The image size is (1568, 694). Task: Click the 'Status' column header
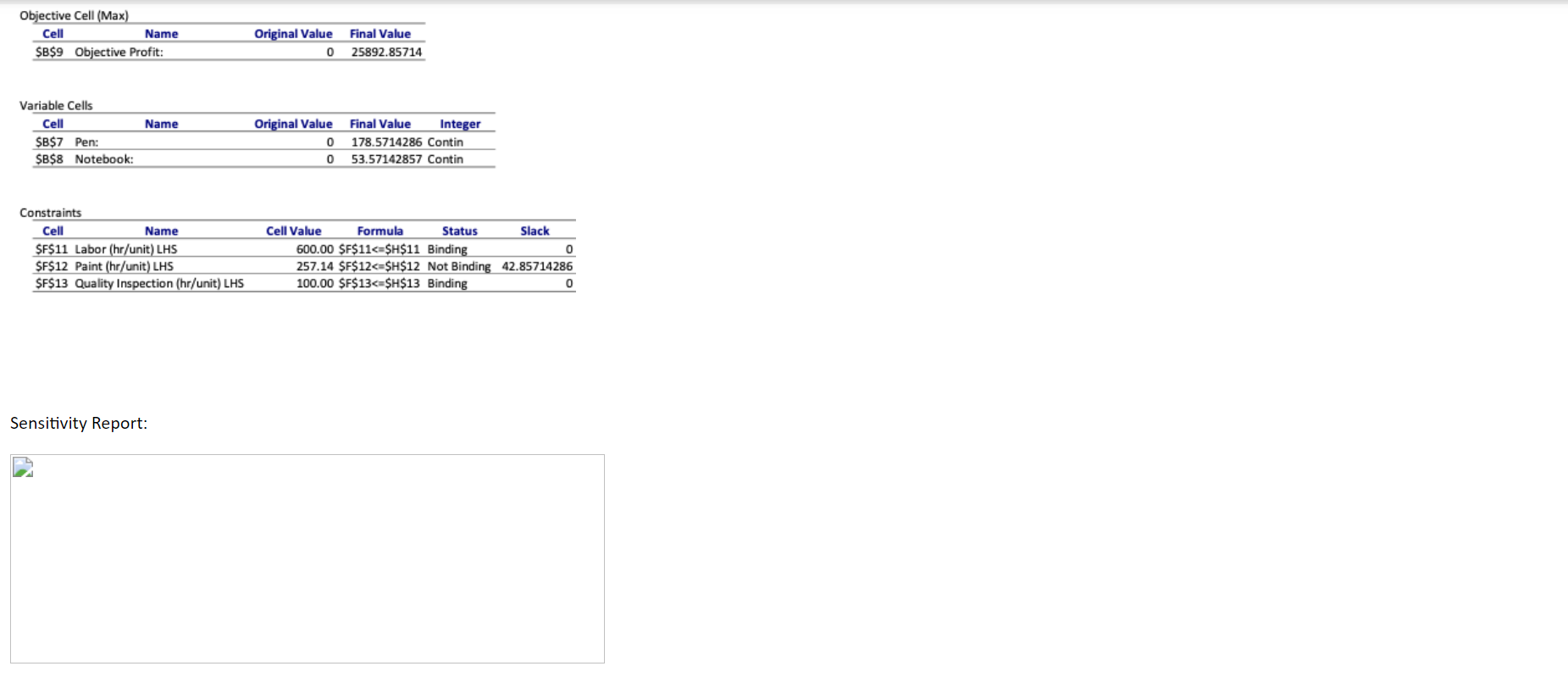[x=460, y=230]
